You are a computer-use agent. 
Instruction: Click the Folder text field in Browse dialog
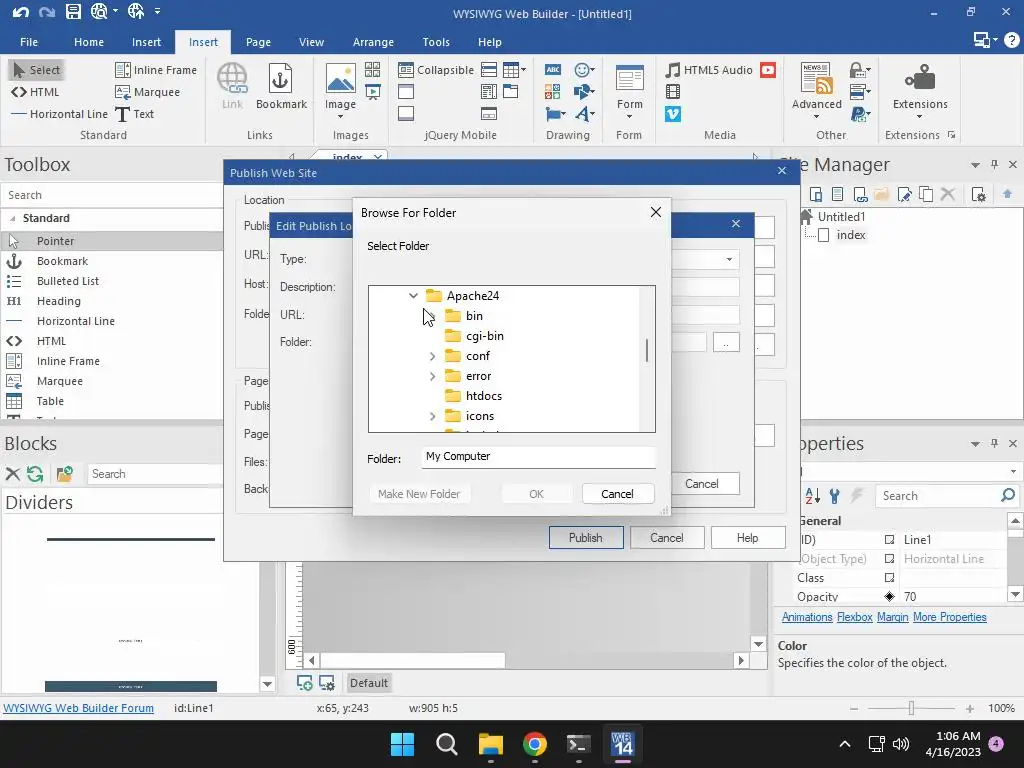(x=538, y=457)
